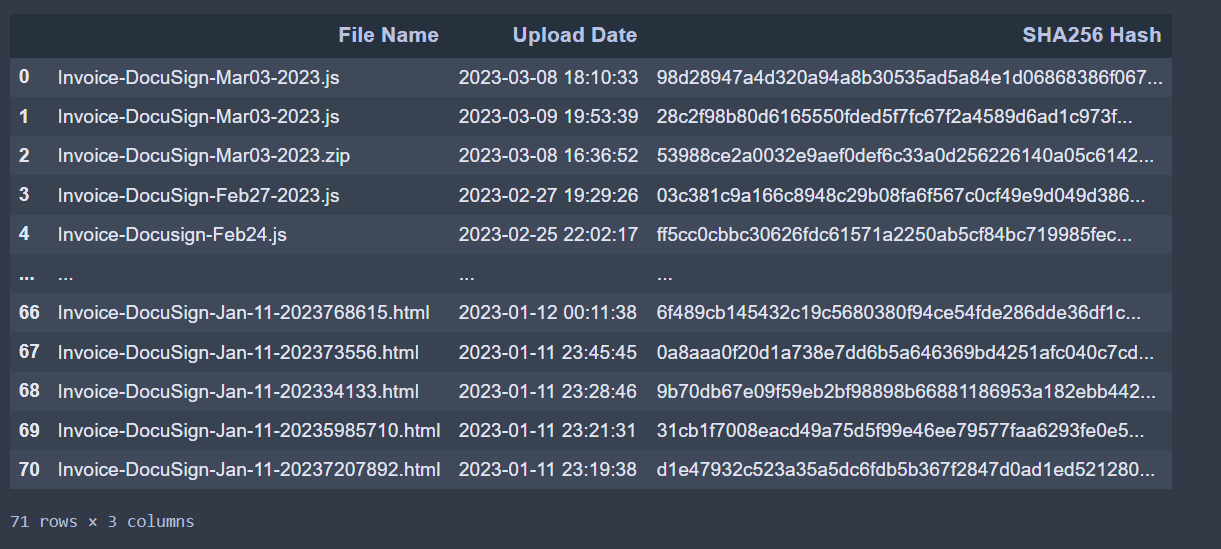
Task: Click the Invoice-DocuSign-Jan-11-20237207892.html cell
Action: [x=249, y=469]
